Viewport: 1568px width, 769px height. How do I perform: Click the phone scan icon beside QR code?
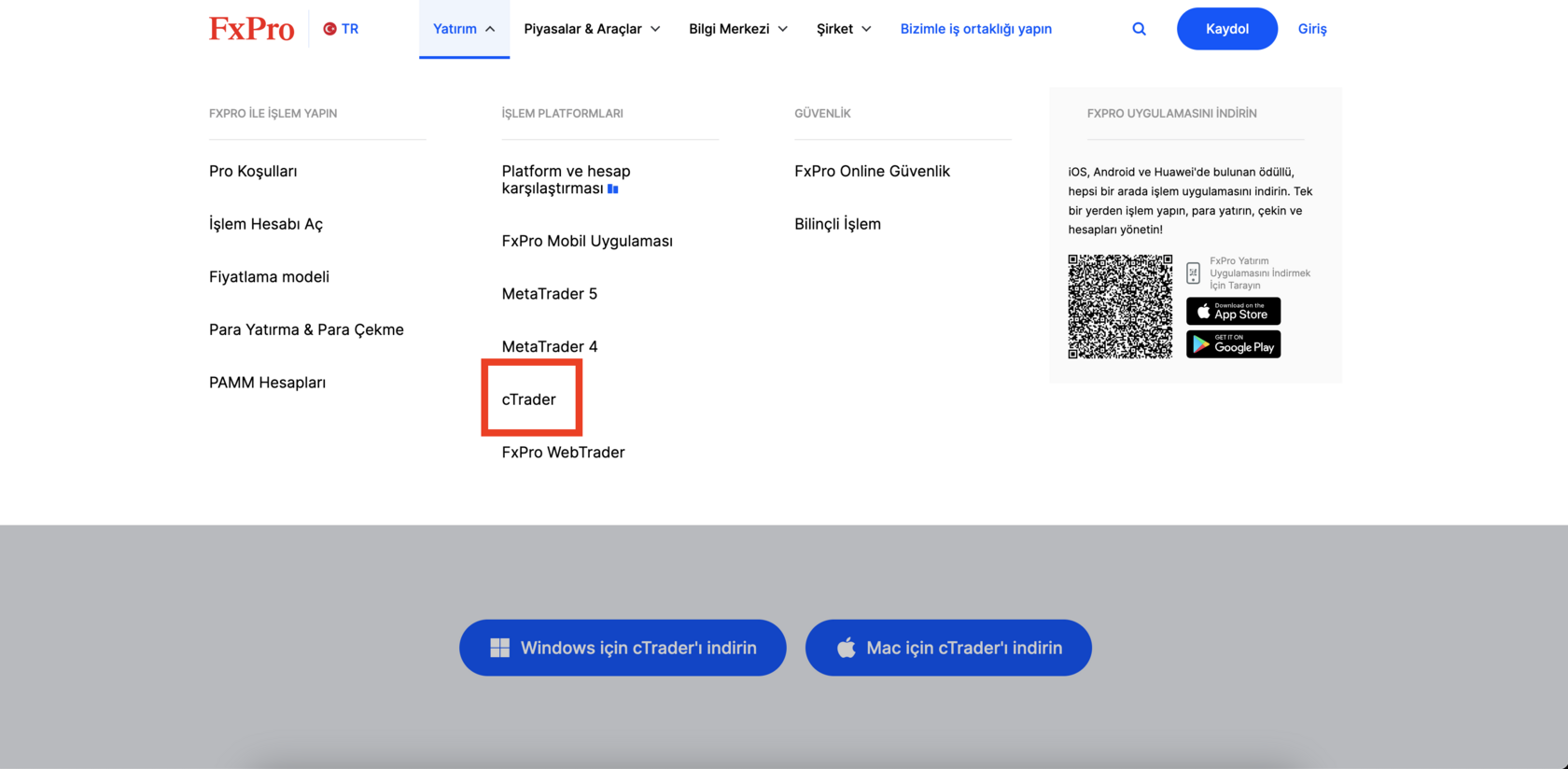point(1193,273)
